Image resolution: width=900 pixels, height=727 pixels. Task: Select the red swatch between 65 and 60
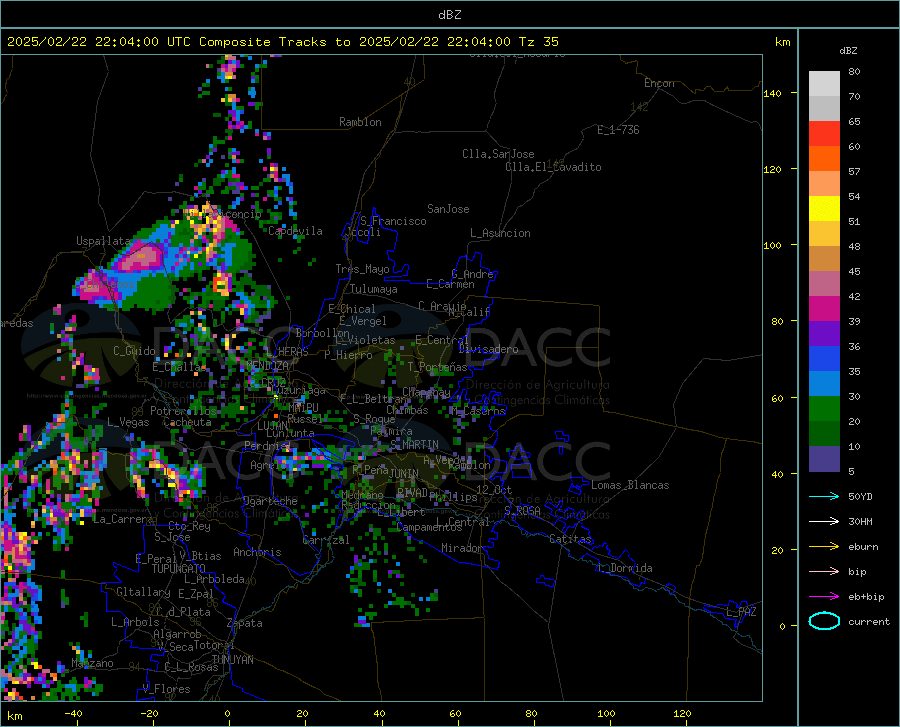824,134
